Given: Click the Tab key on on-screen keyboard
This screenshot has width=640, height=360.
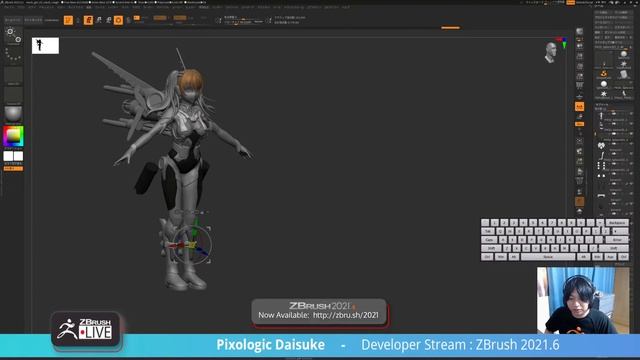Looking at the screenshot, I should coord(488,231).
